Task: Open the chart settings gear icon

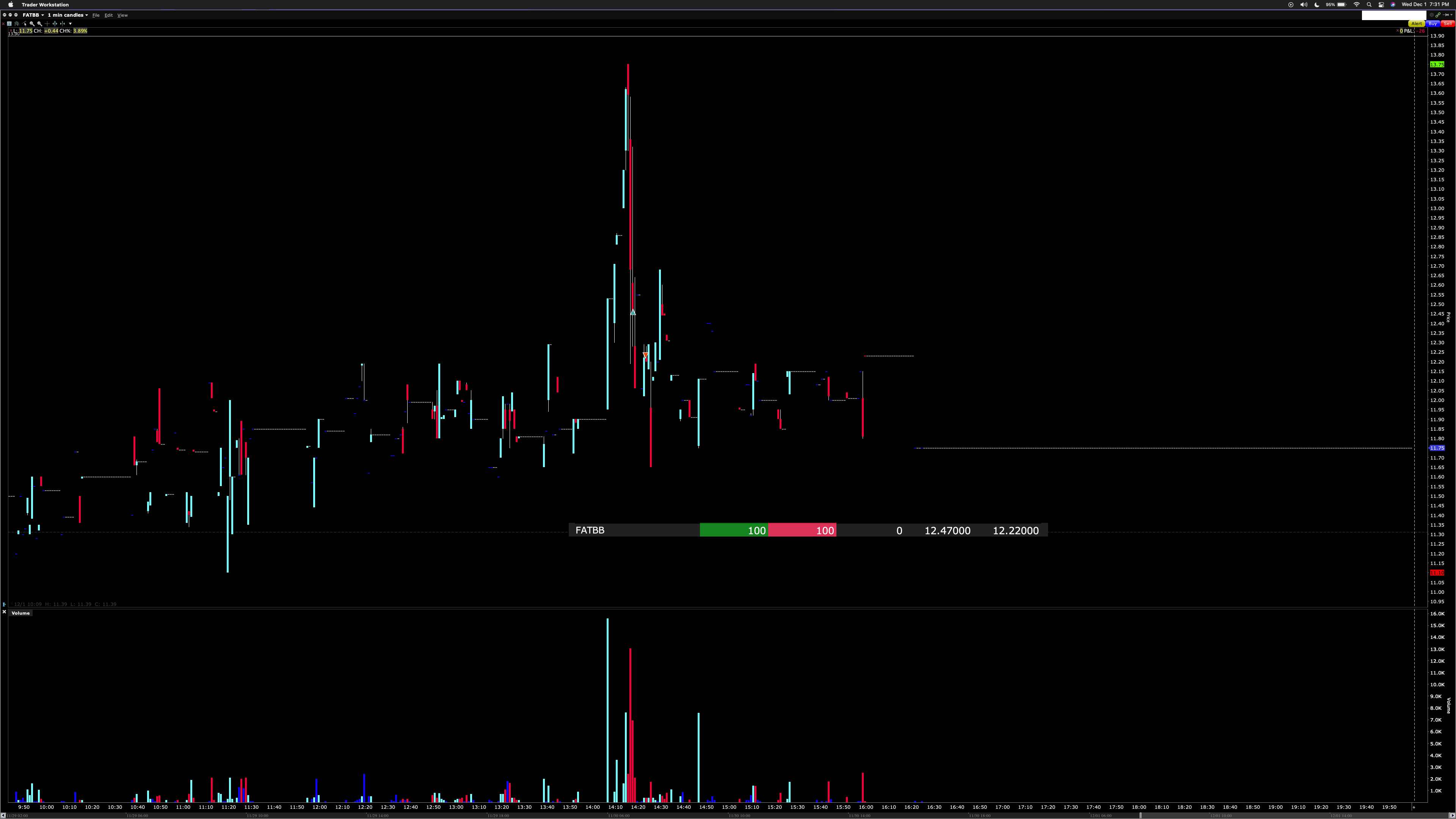Action: tap(1432, 15)
